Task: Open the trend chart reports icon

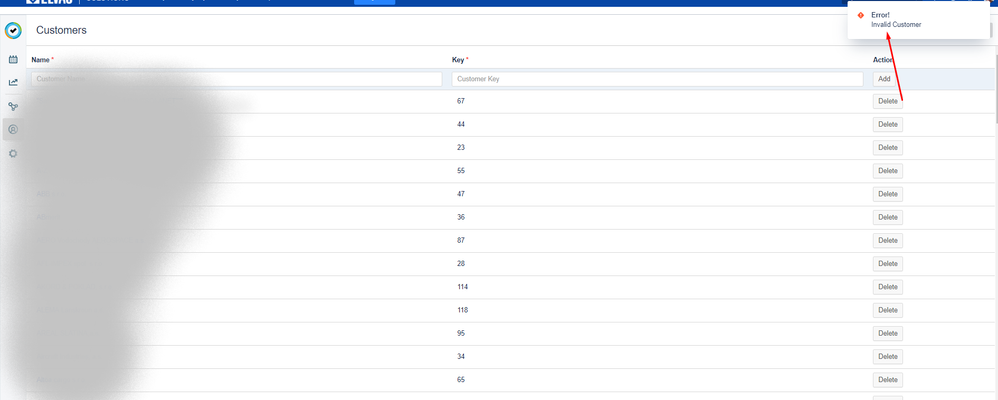Action: pos(13,82)
